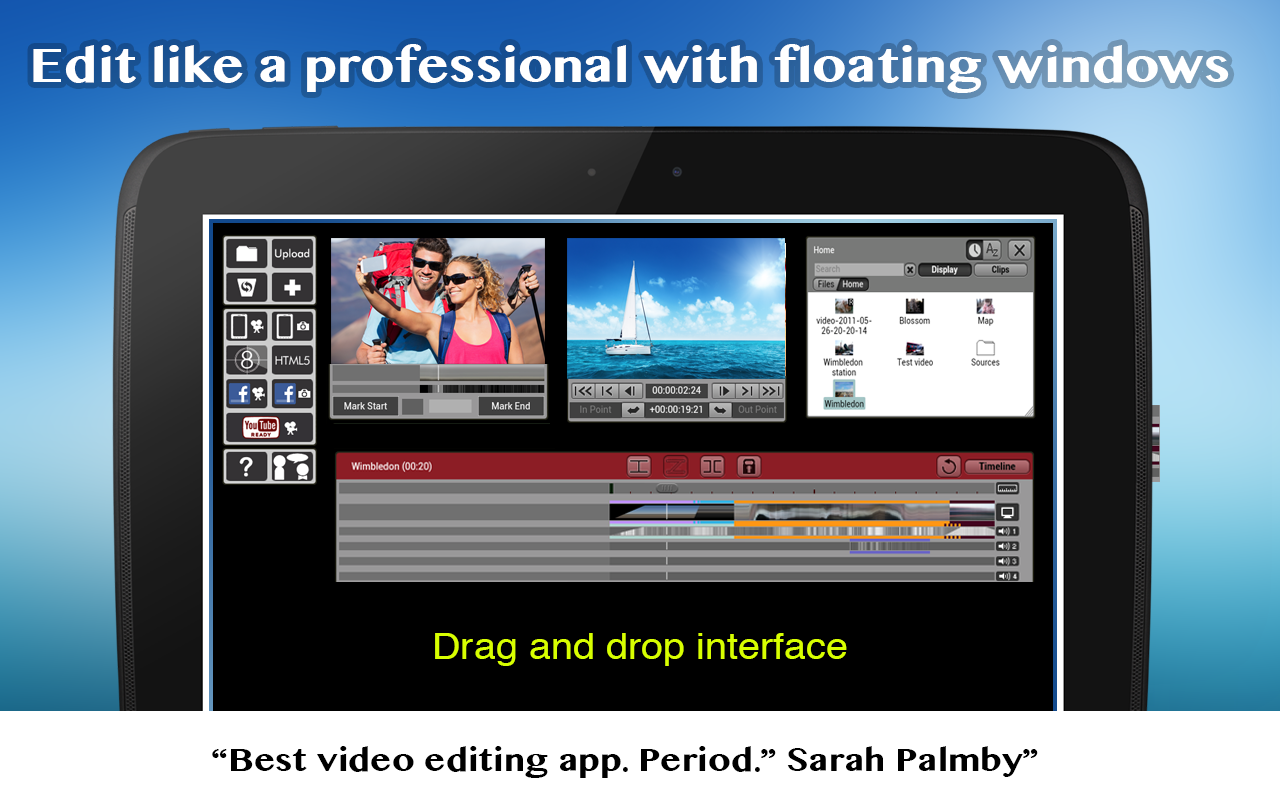
Task: Click the Clips button in file browser
Action: point(1000,270)
